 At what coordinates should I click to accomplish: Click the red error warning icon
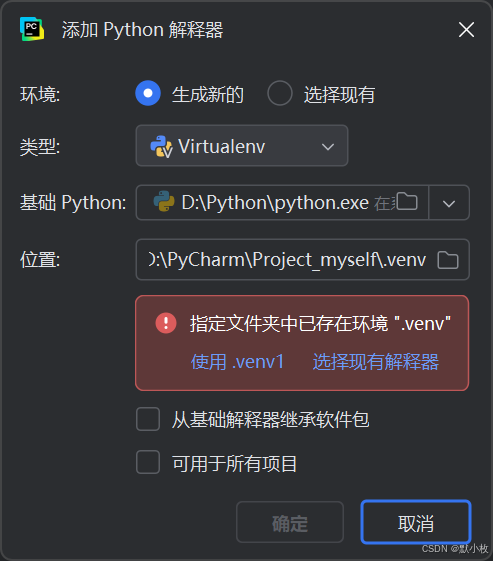[166, 323]
